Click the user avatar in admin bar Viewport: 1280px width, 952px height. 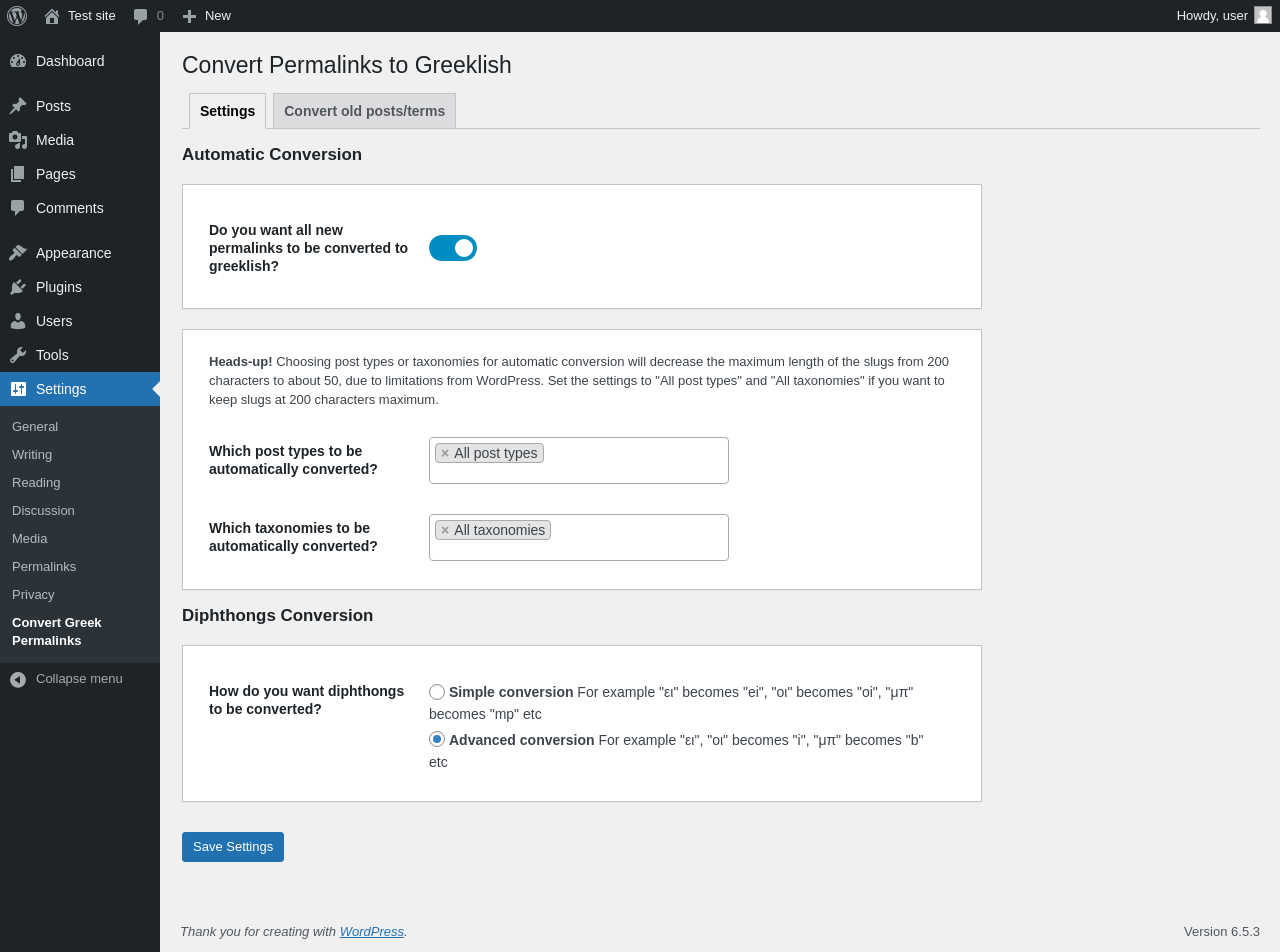pos(1263,15)
